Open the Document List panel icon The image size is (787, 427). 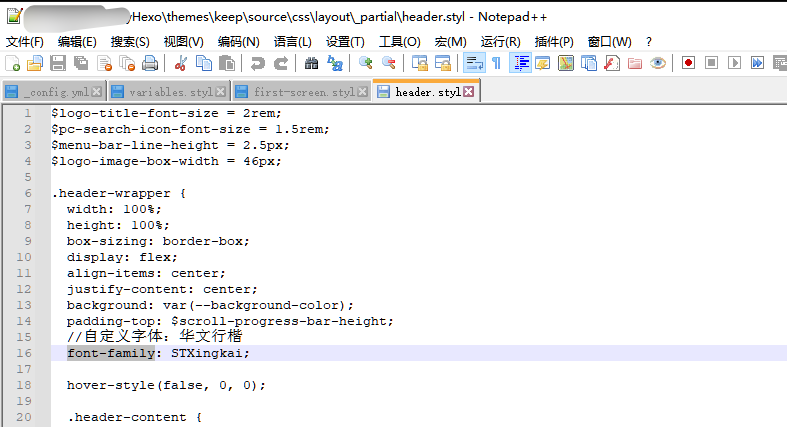pyautogui.click(x=589, y=63)
